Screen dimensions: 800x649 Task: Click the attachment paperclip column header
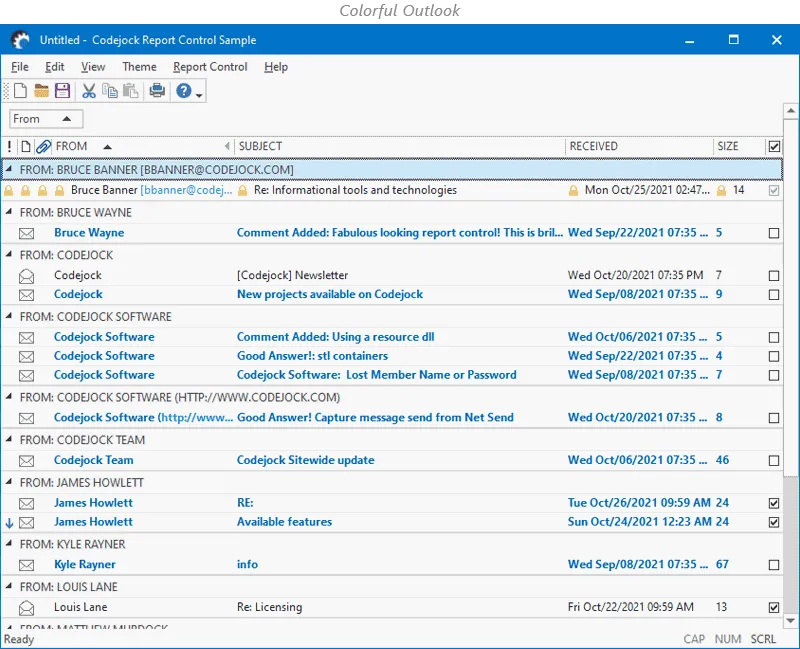click(43, 147)
